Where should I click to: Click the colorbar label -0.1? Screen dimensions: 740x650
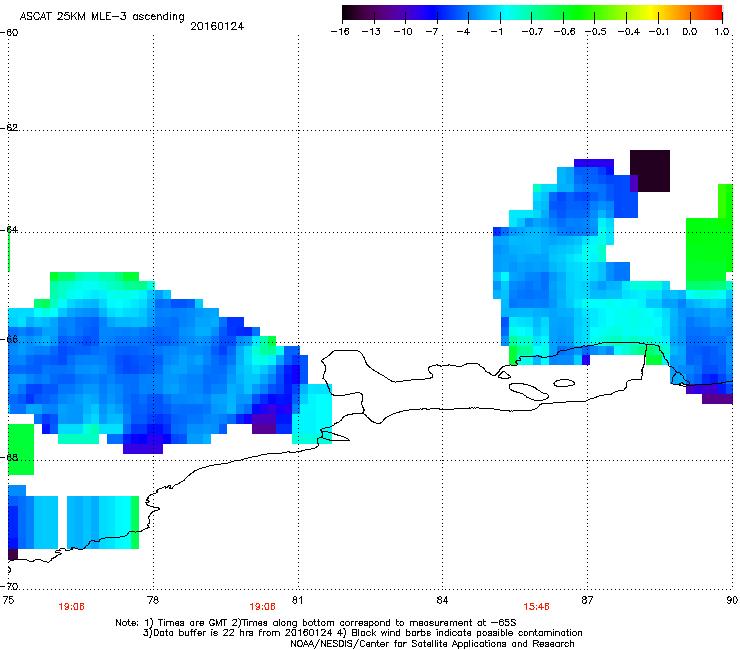point(659,32)
